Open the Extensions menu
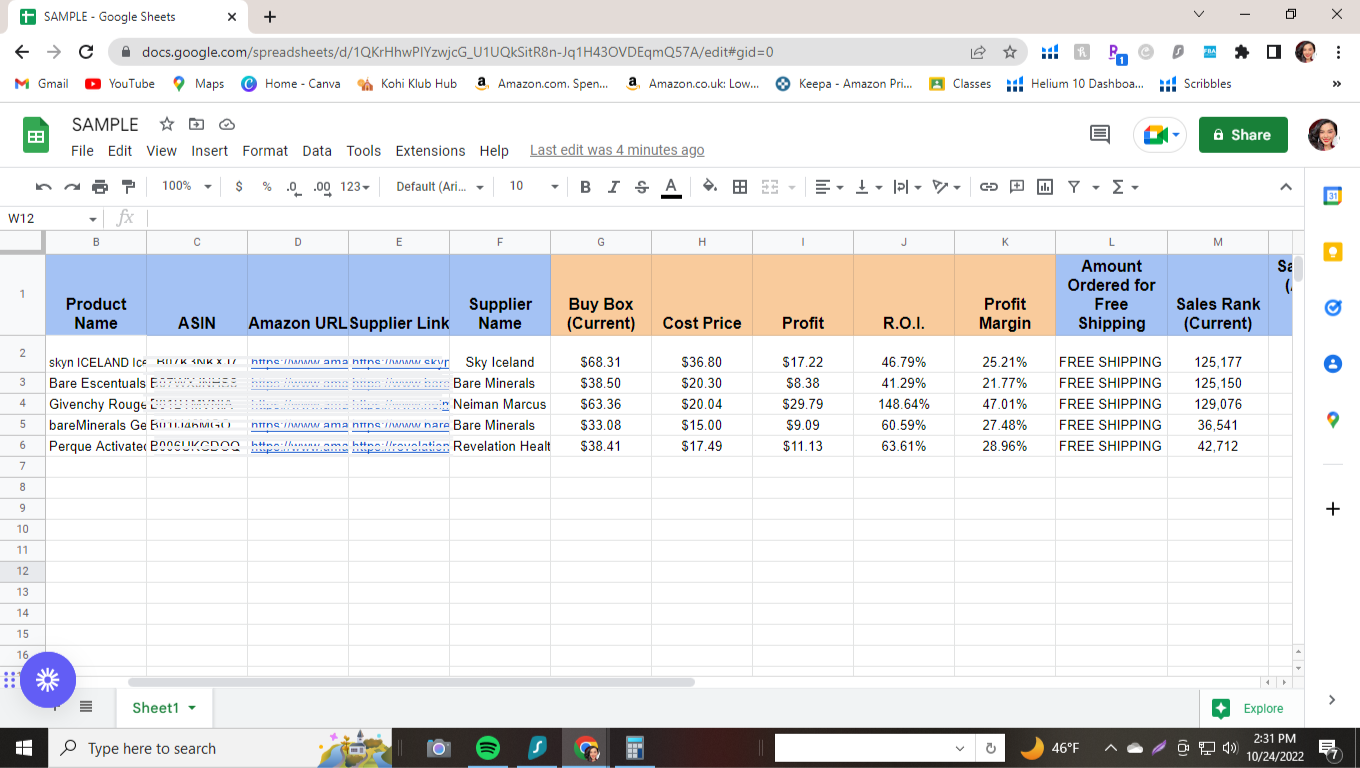 (x=430, y=151)
